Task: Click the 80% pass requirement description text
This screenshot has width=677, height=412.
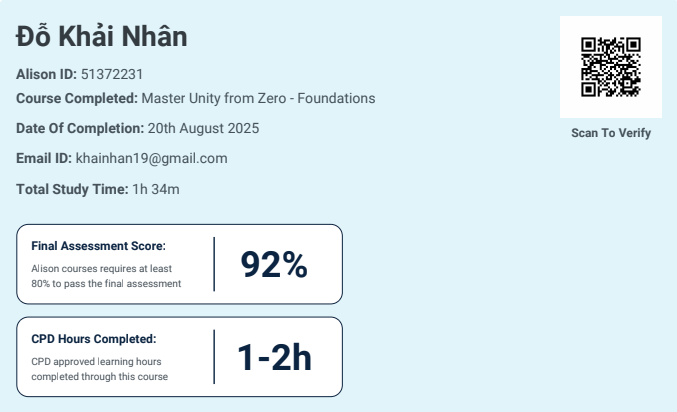Action: click(106, 275)
